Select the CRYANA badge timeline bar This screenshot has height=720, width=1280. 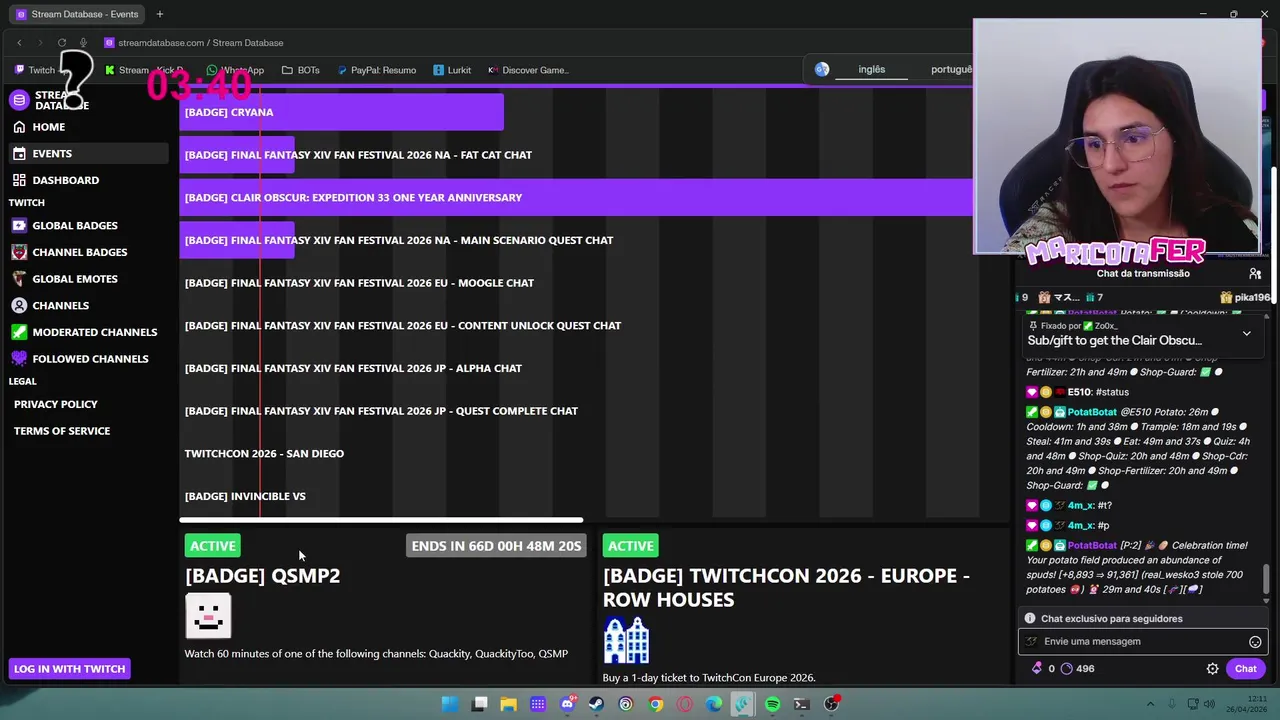click(341, 112)
